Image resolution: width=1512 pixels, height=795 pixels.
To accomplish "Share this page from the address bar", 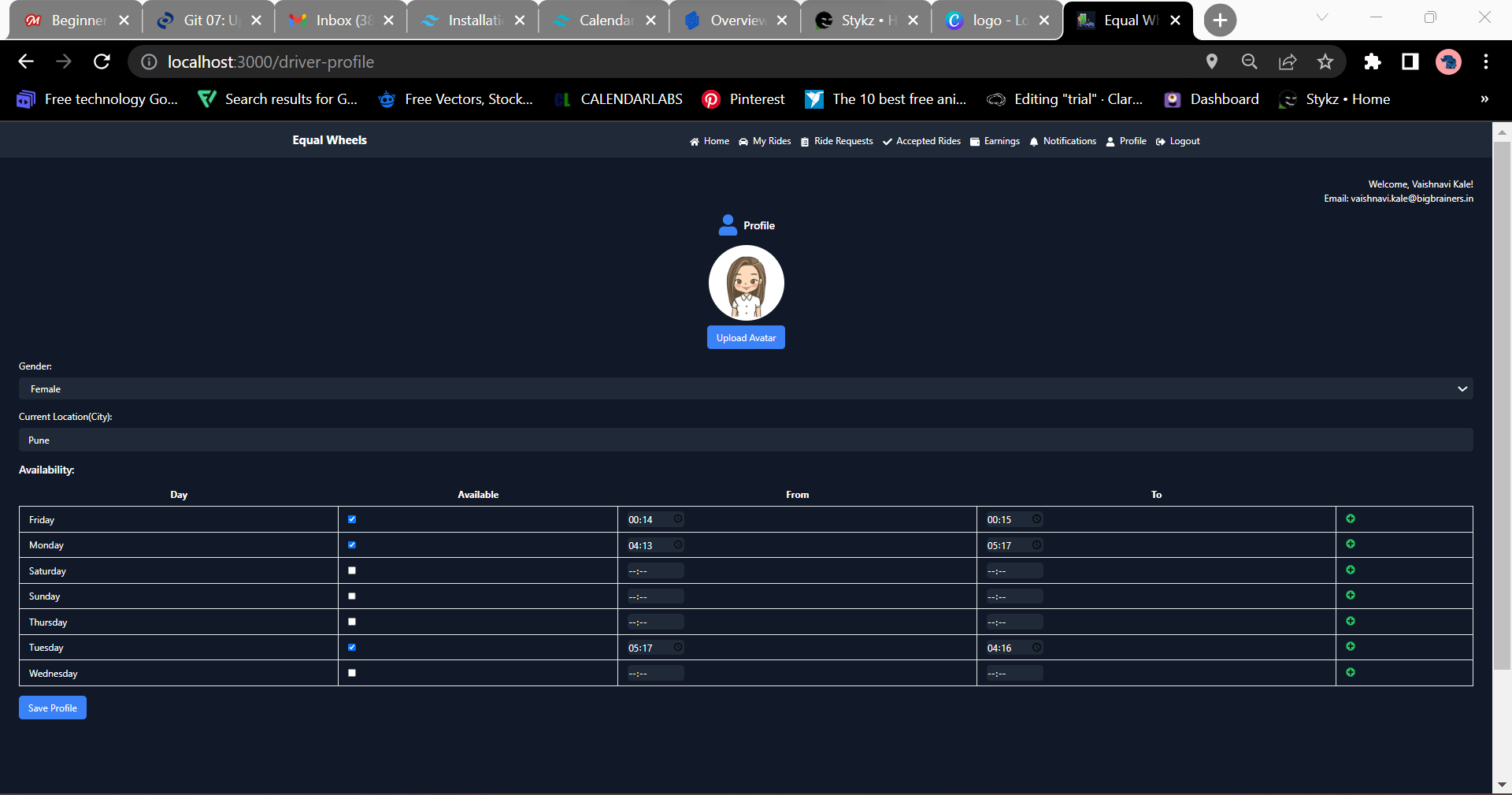I will (x=1288, y=61).
